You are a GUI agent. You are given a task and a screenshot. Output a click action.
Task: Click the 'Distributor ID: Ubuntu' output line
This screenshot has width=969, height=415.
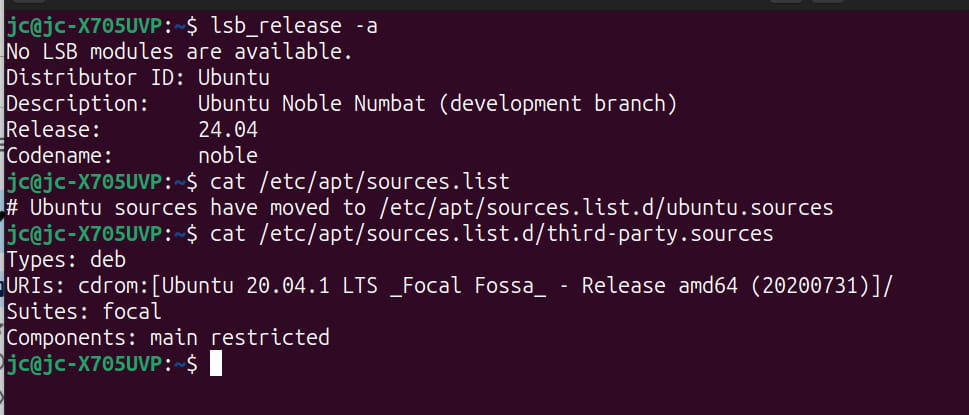click(x=138, y=78)
